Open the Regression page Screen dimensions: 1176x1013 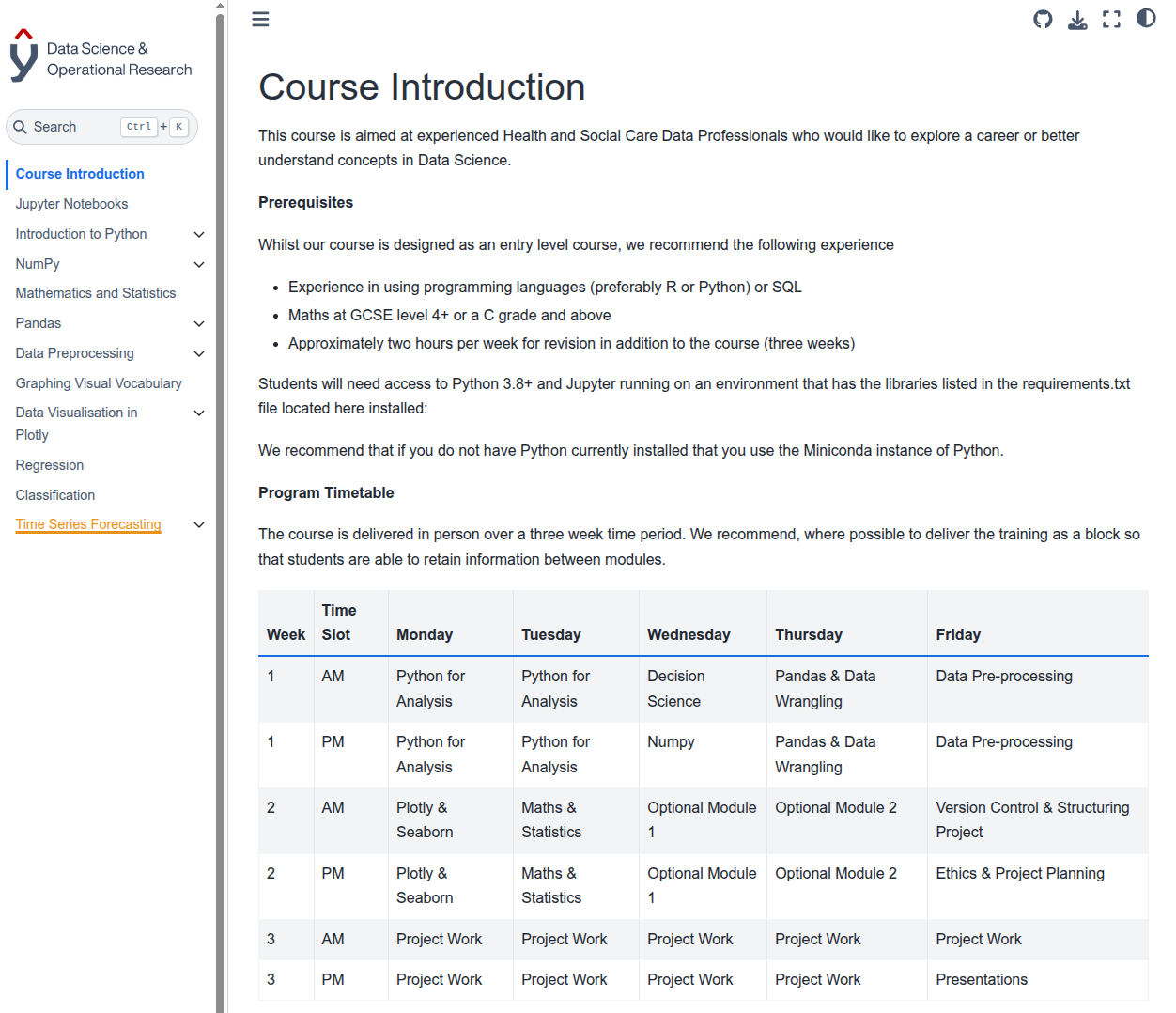point(49,465)
